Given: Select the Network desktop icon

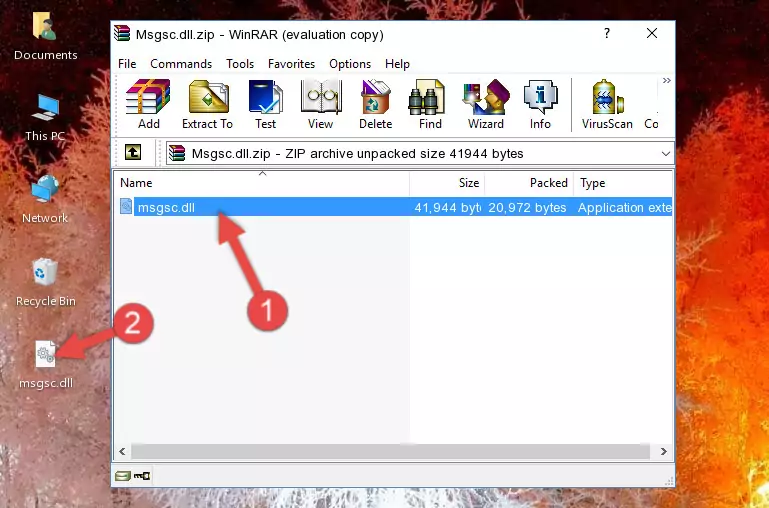Looking at the screenshot, I should [45, 199].
